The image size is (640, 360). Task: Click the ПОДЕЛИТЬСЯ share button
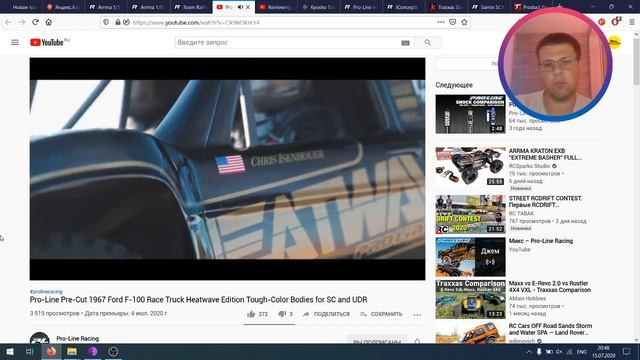click(327, 314)
